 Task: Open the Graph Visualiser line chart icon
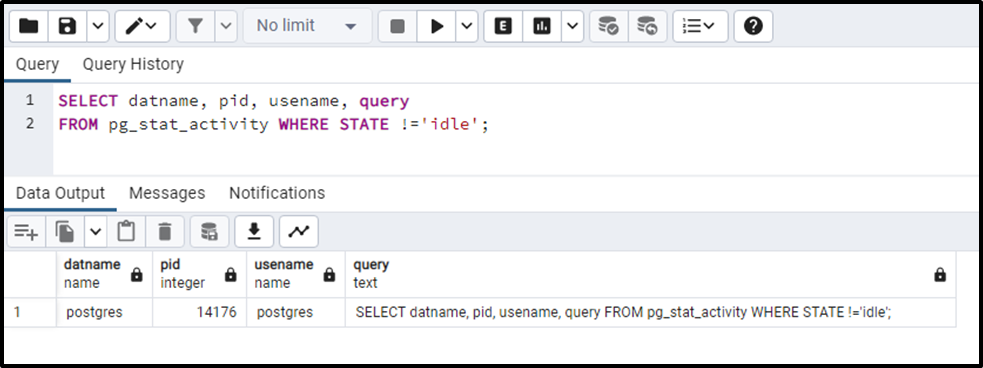299,232
